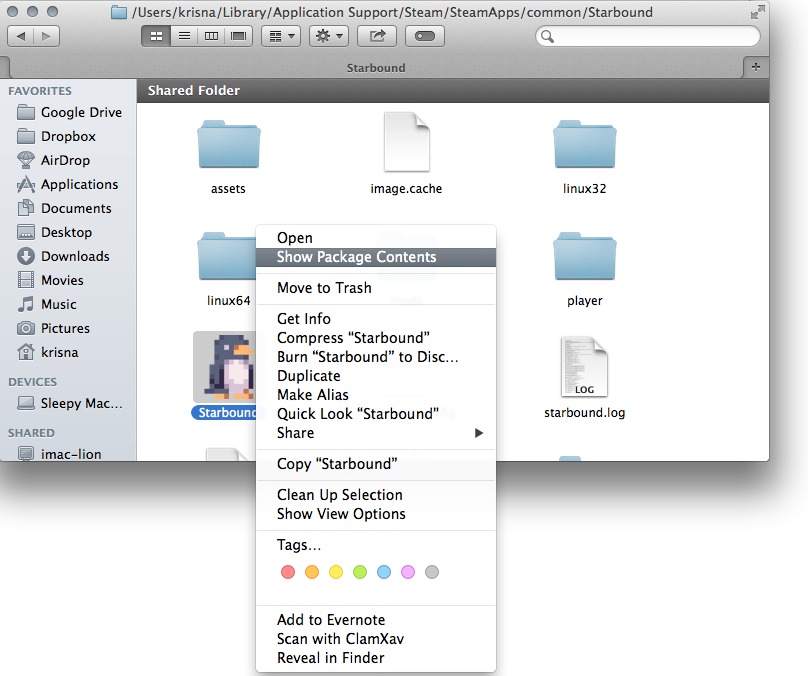Apply the gray tag color
This screenshot has height=676, width=808.
coord(432,572)
